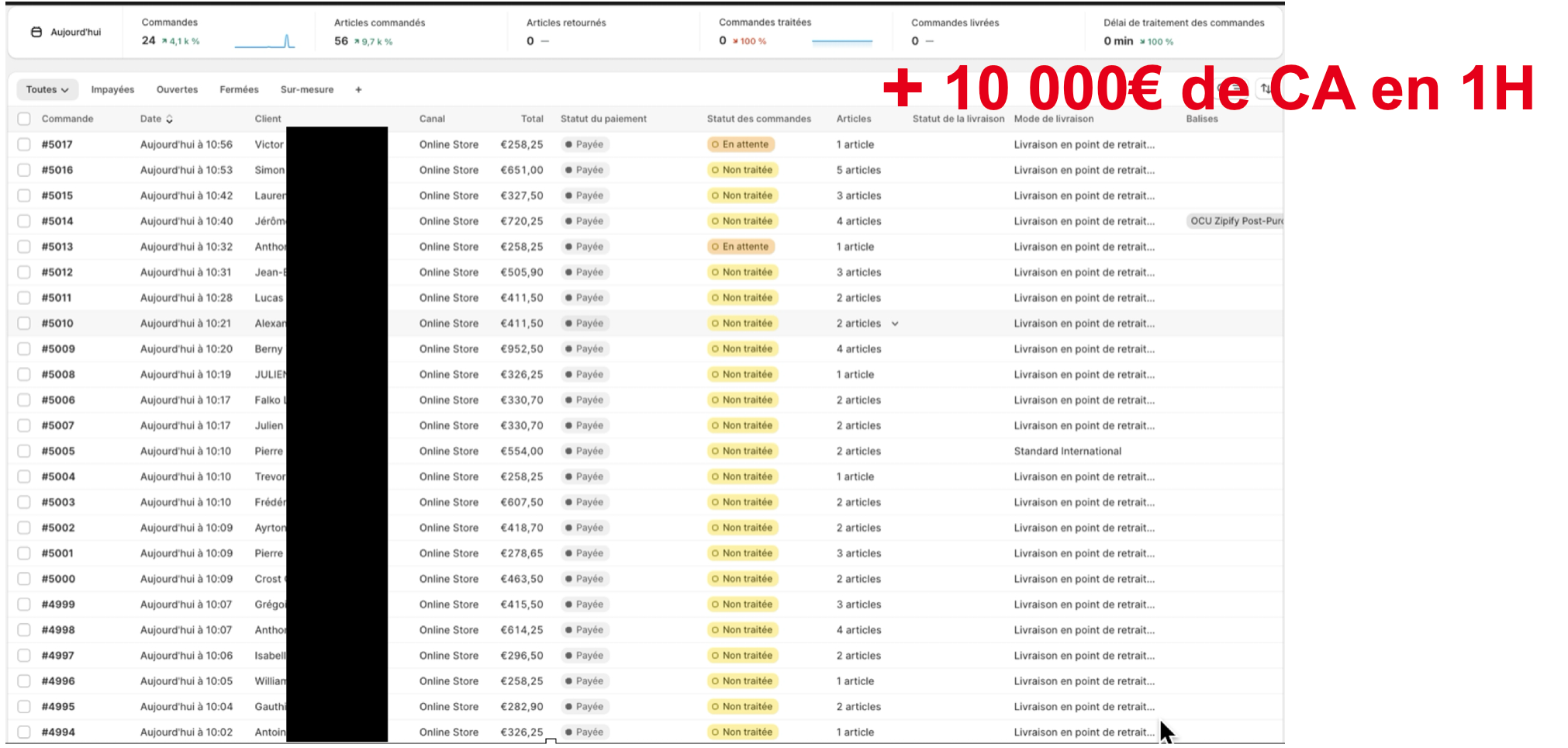
Task: Select the checkbox for order #5005
Action: point(24,451)
